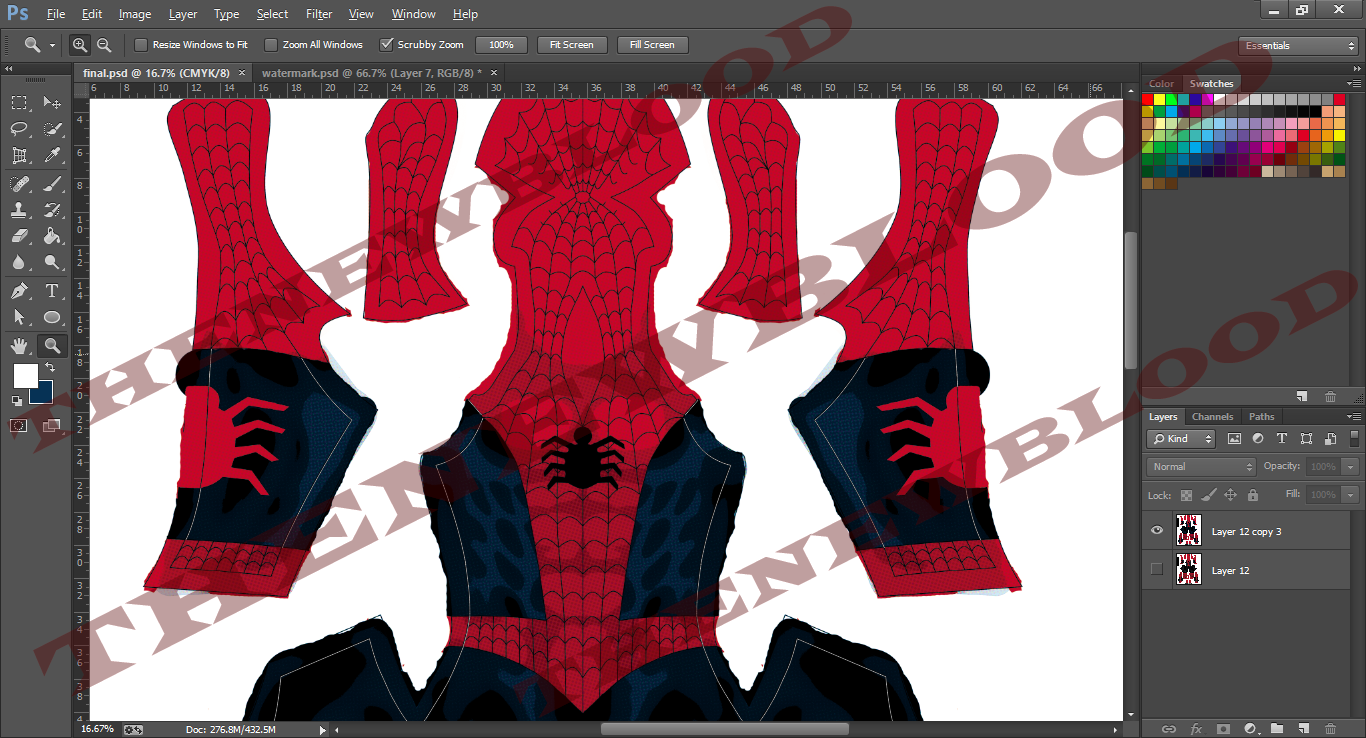Open the Opacity slider dropdown
Viewport: 1366px width, 738px height.
(x=1351, y=467)
